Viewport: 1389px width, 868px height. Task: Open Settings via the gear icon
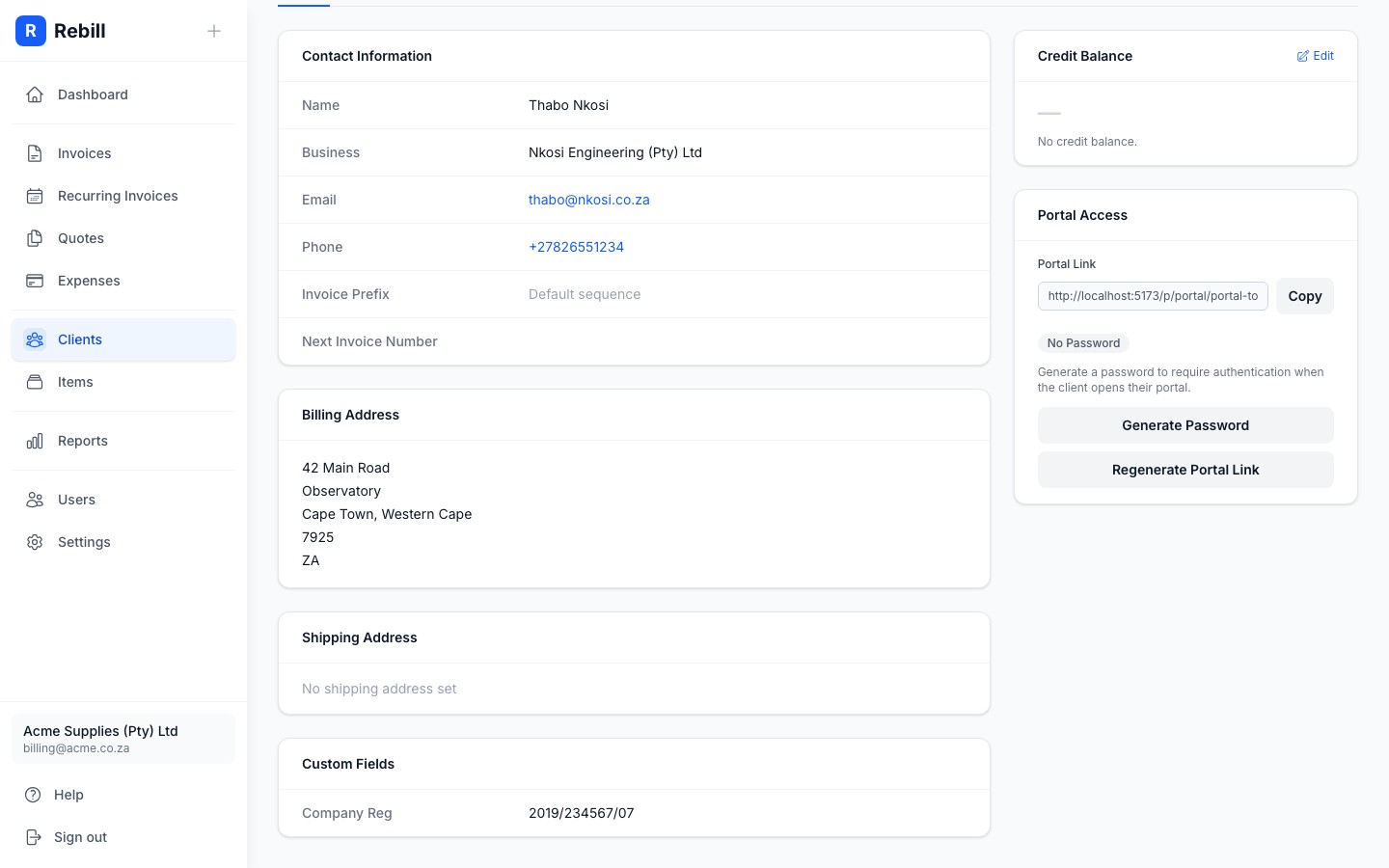tap(35, 541)
